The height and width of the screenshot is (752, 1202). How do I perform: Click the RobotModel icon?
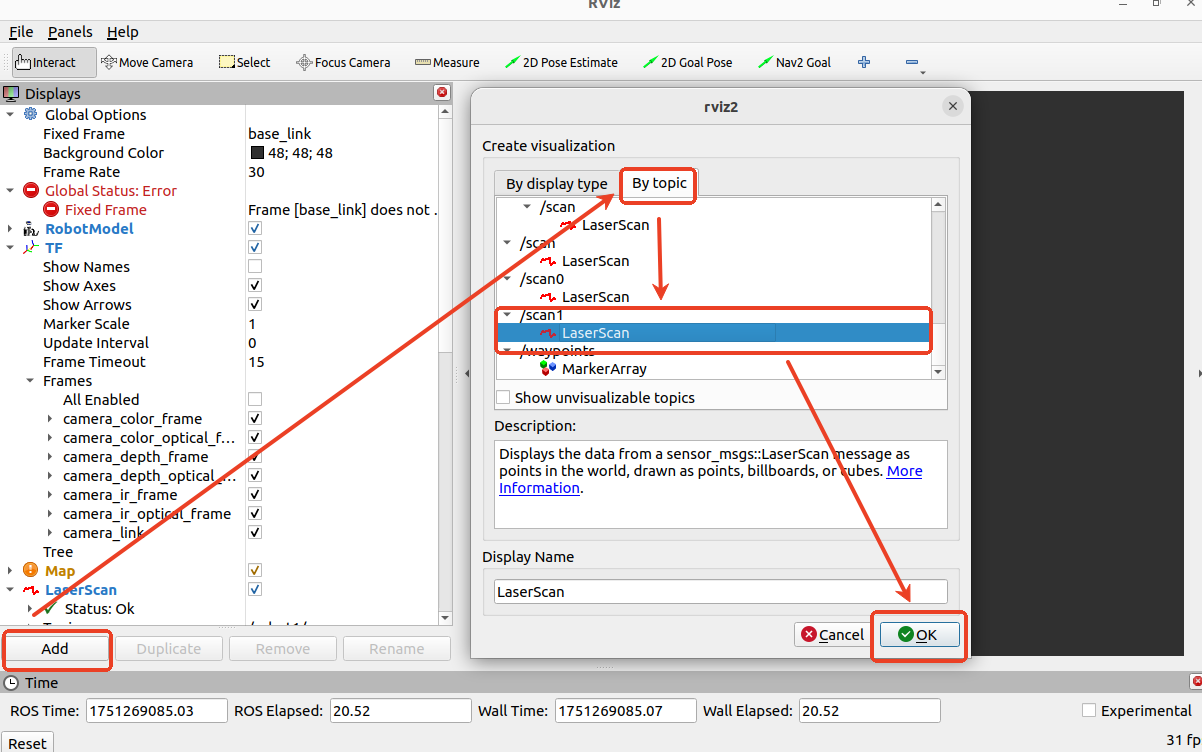(x=30, y=229)
